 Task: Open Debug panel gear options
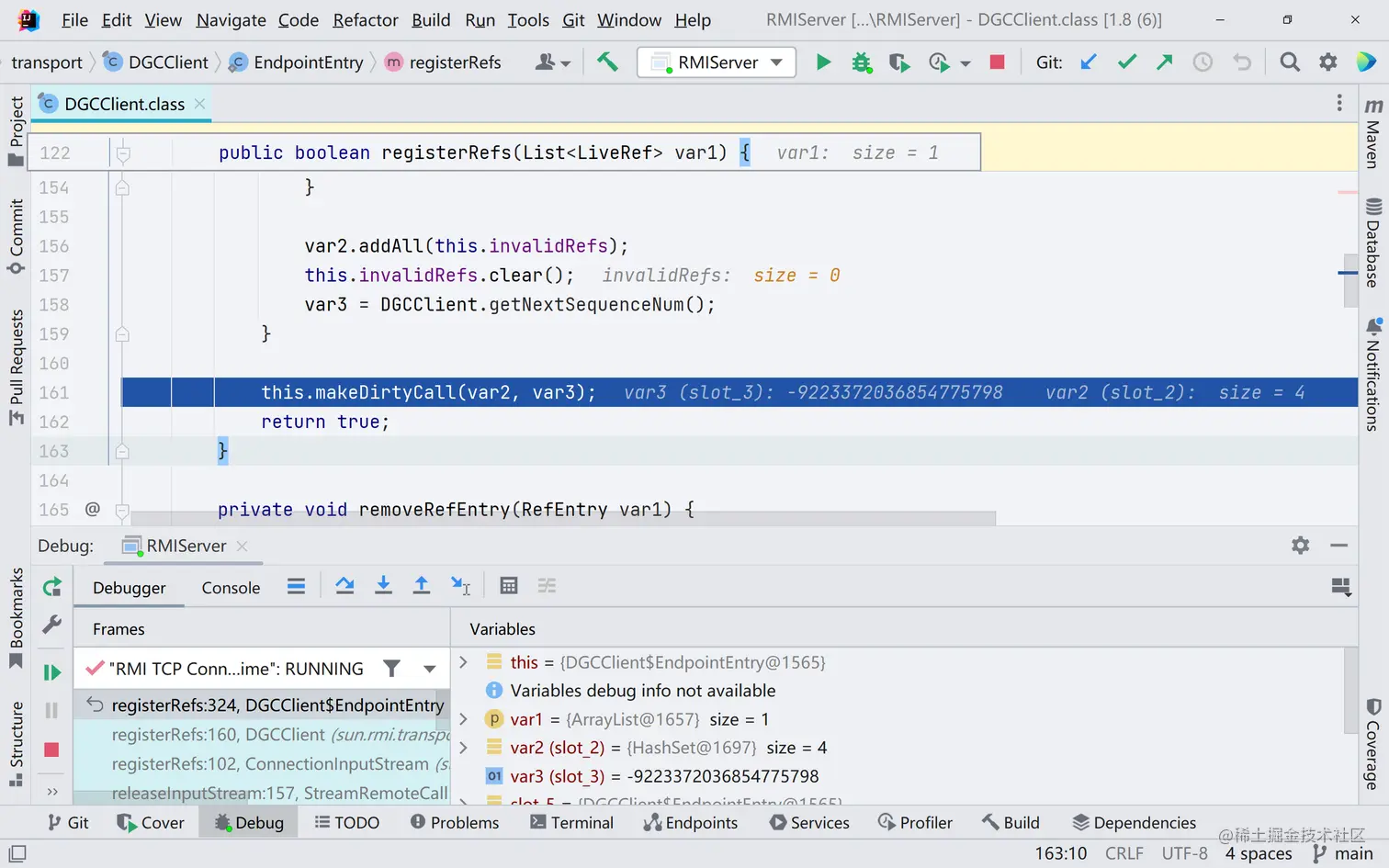click(1301, 546)
